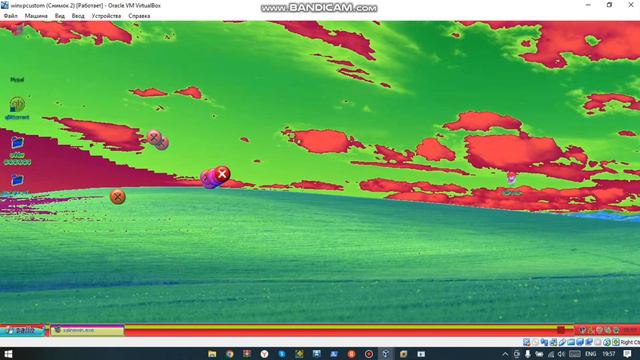Open the Устройства menu
Screen dimensions: 640x360
point(106,16)
